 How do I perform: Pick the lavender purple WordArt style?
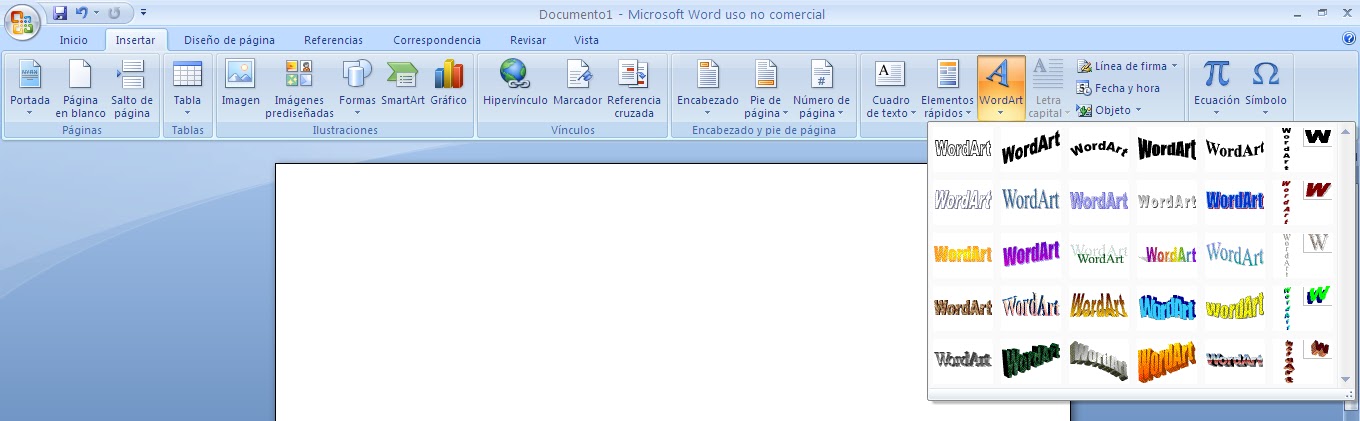[1099, 200]
